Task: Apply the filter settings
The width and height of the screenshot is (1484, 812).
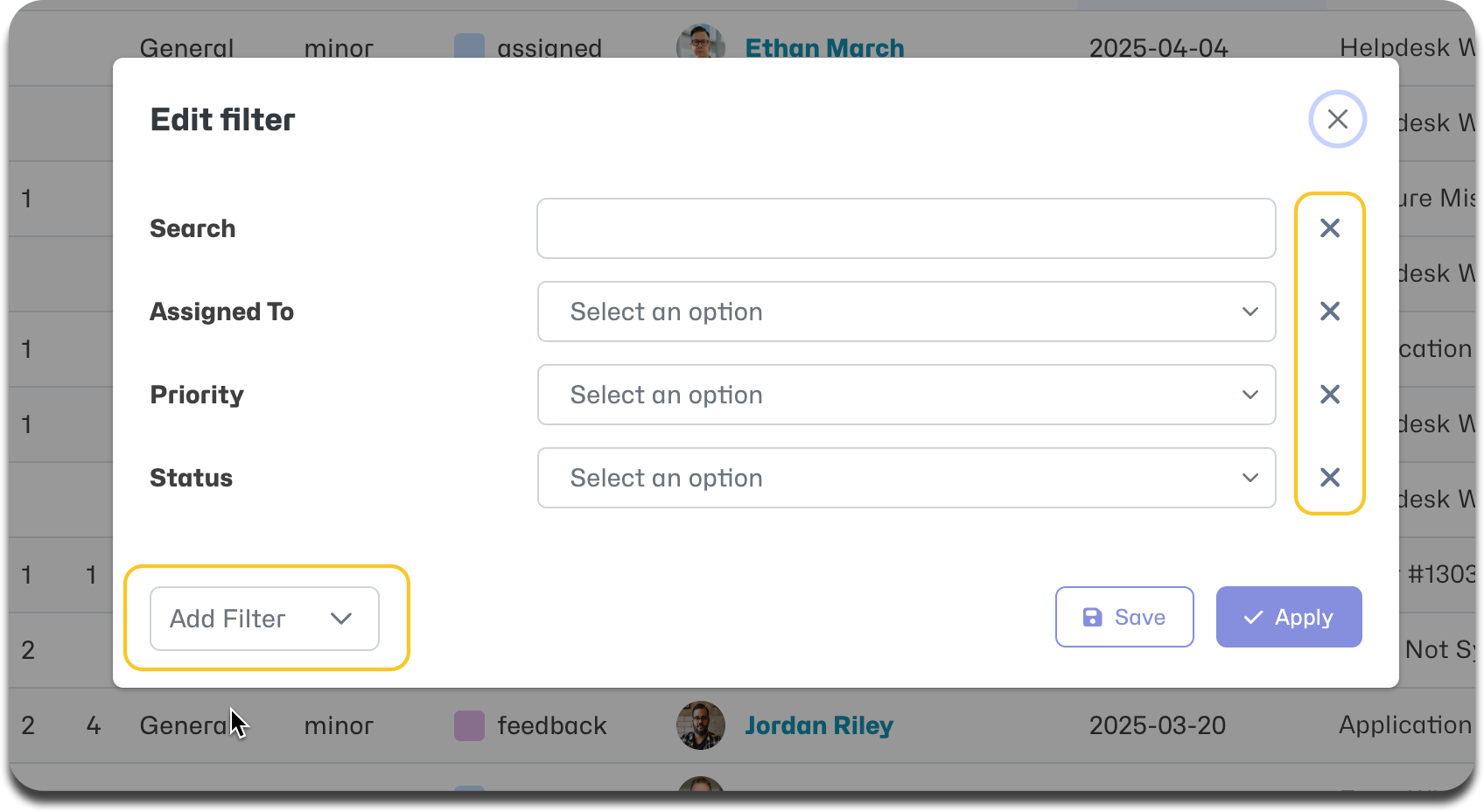Action: tap(1289, 617)
